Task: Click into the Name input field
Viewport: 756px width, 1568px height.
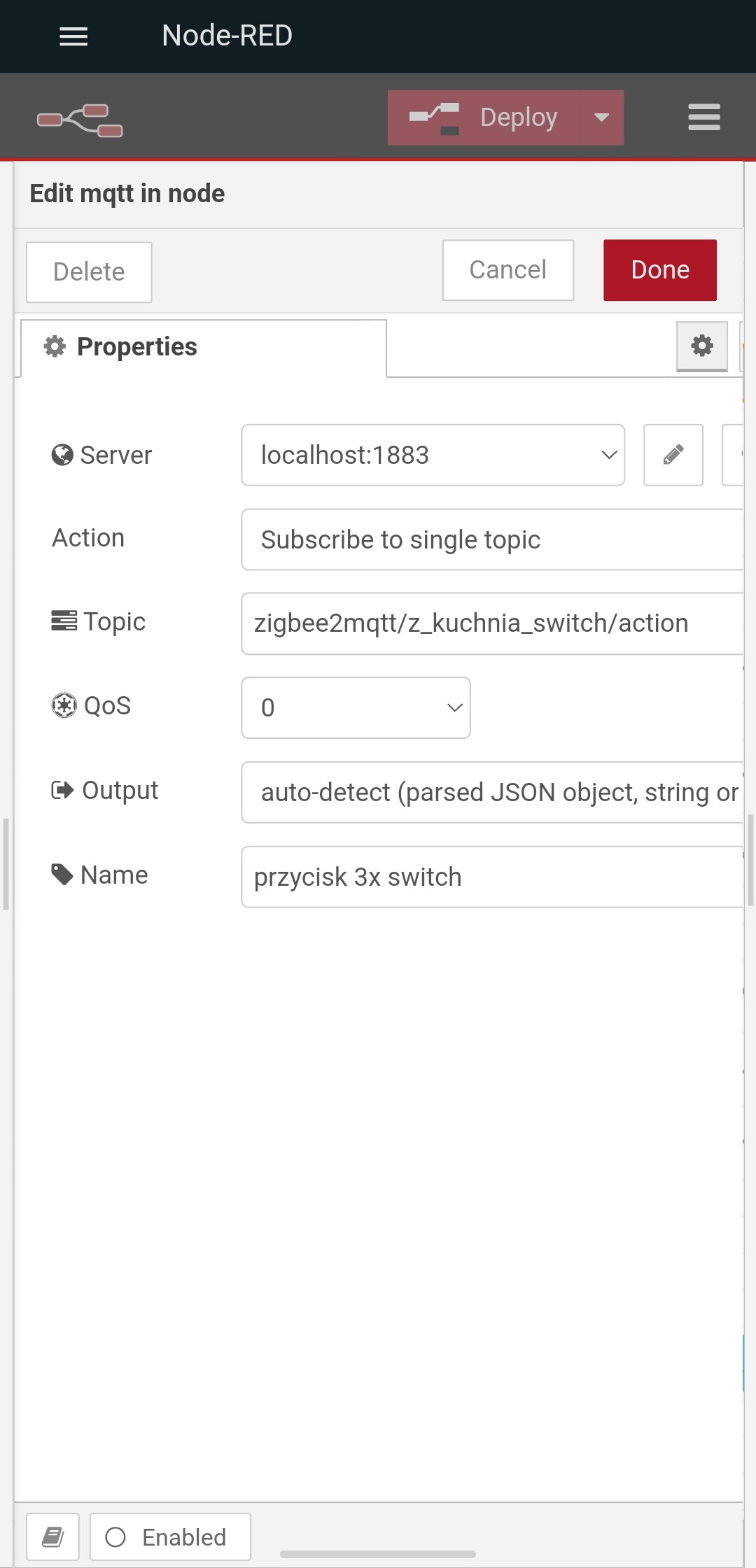Action: pyautogui.click(x=492, y=877)
